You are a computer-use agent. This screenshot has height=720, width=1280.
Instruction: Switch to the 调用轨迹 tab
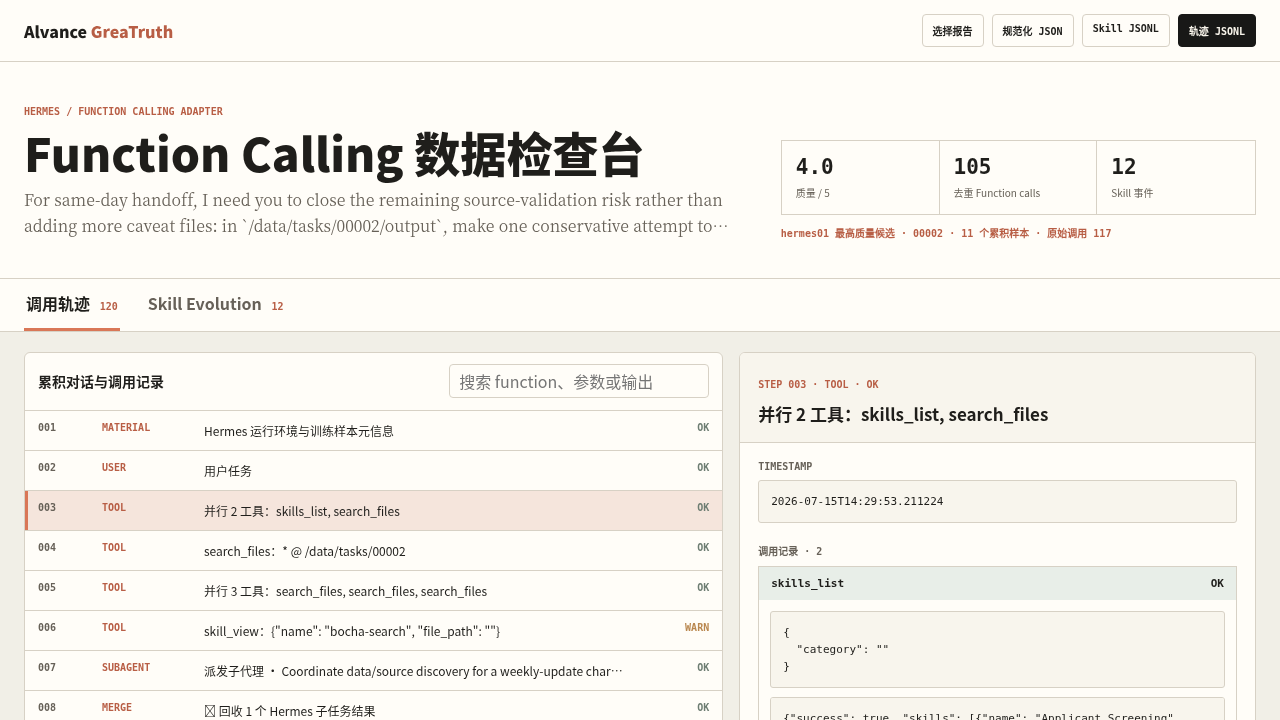click(x=72, y=305)
